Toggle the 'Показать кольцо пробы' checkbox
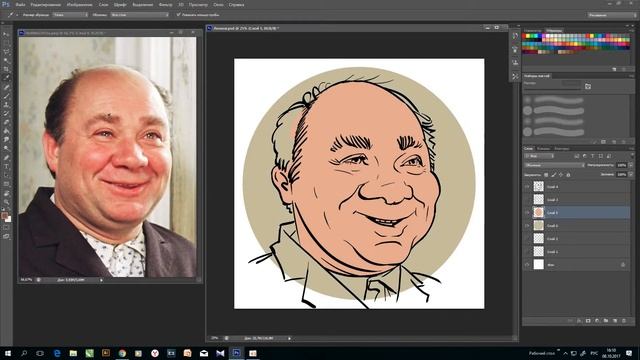Viewport: 640px width, 360px height. (x=178, y=15)
